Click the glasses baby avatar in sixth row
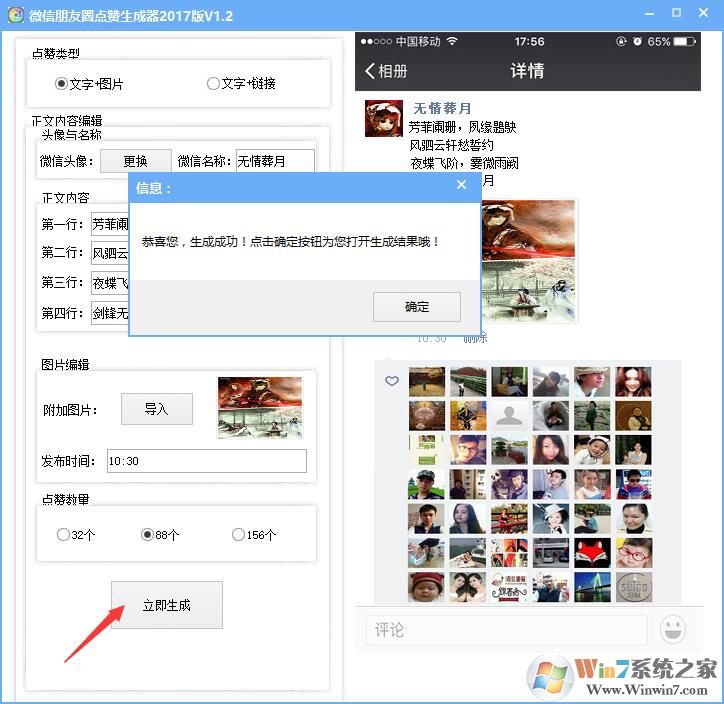 (x=634, y=553)
